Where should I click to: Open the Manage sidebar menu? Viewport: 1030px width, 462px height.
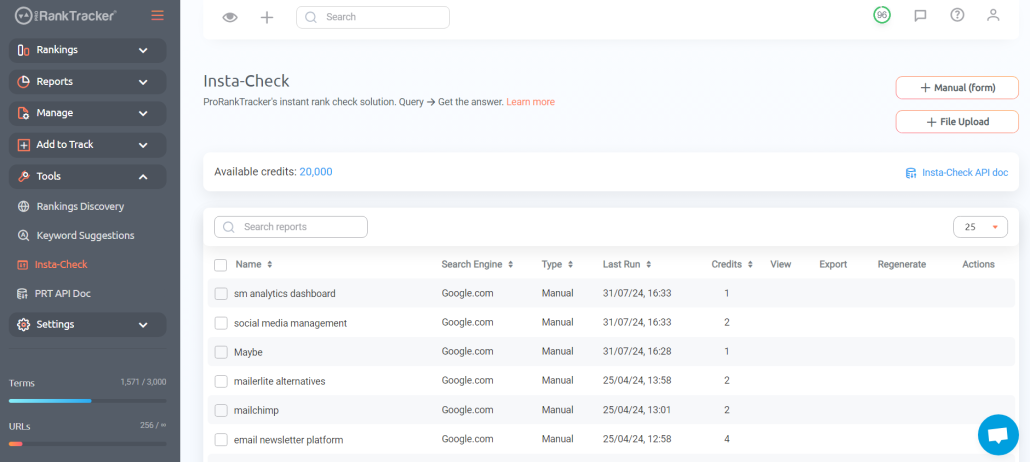coord(87,114)
